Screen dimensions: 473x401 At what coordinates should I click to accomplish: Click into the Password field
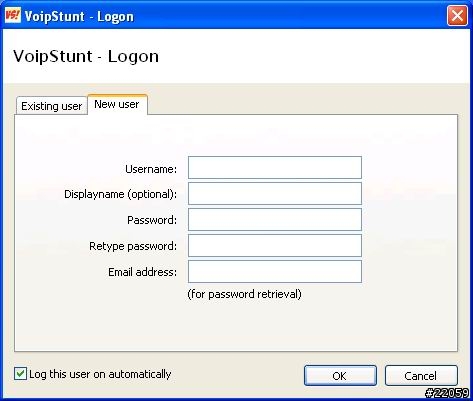275,219
